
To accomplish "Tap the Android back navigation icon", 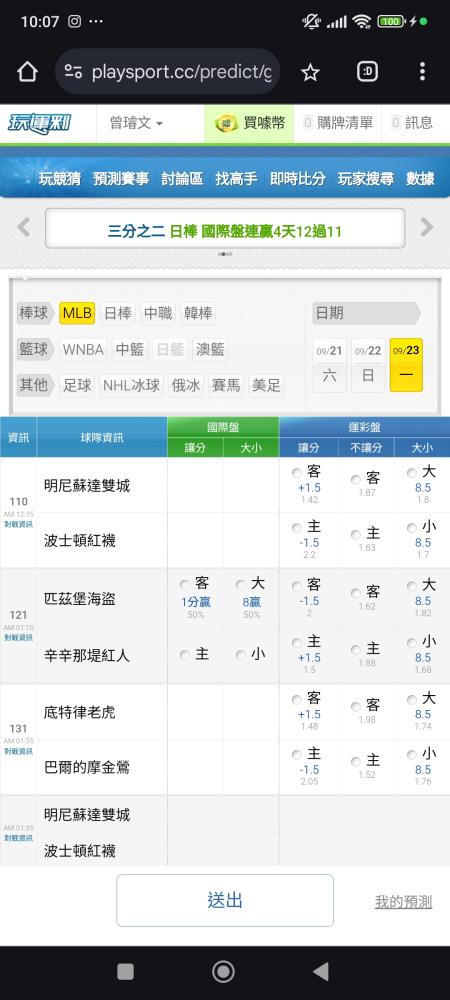I will pos(321,971).
